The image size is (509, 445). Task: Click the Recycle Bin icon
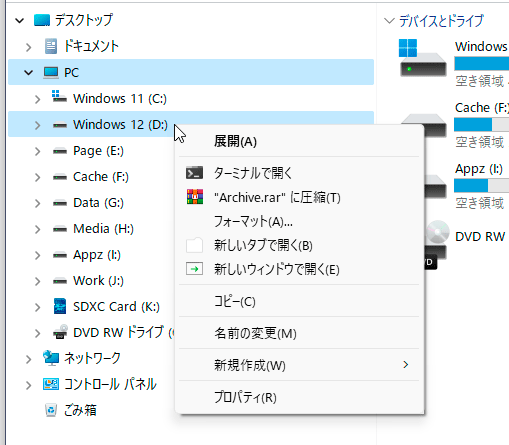51,410
